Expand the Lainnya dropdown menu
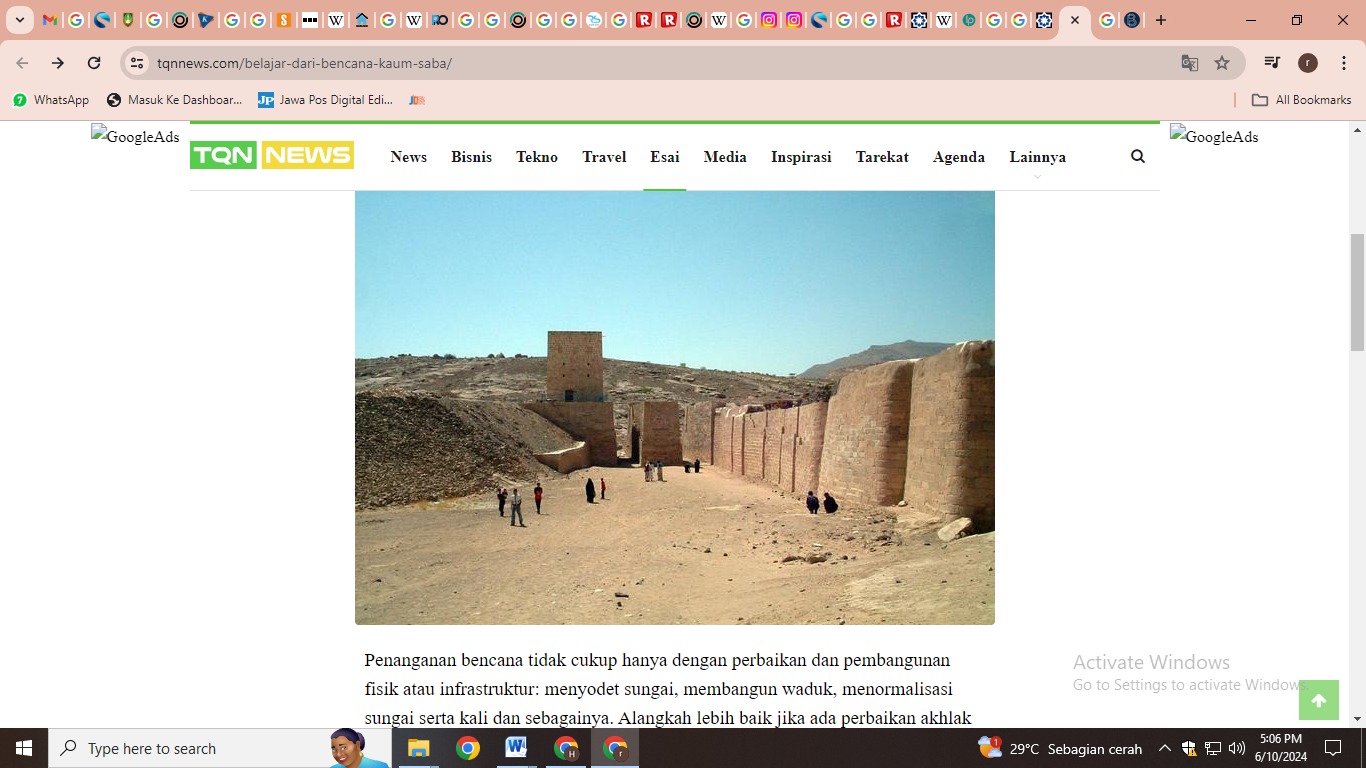 click(x=1037, y=157)
